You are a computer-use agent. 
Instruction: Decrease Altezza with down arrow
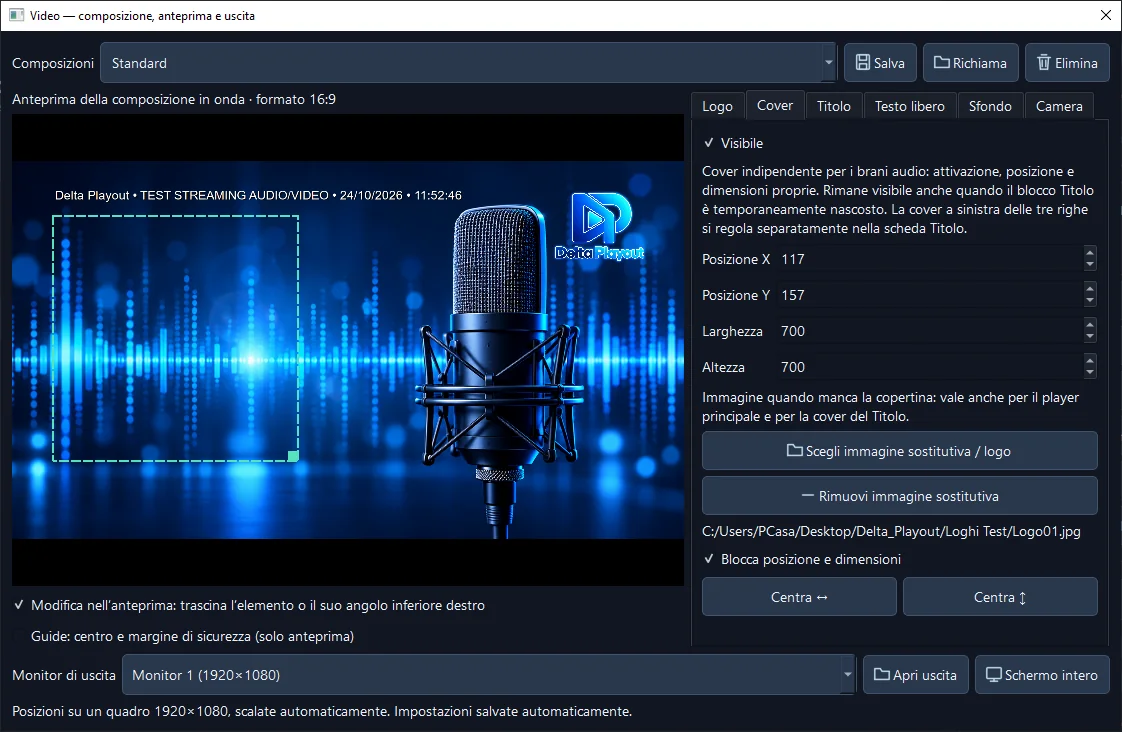pyautogui.click(x=1090, y=372)
